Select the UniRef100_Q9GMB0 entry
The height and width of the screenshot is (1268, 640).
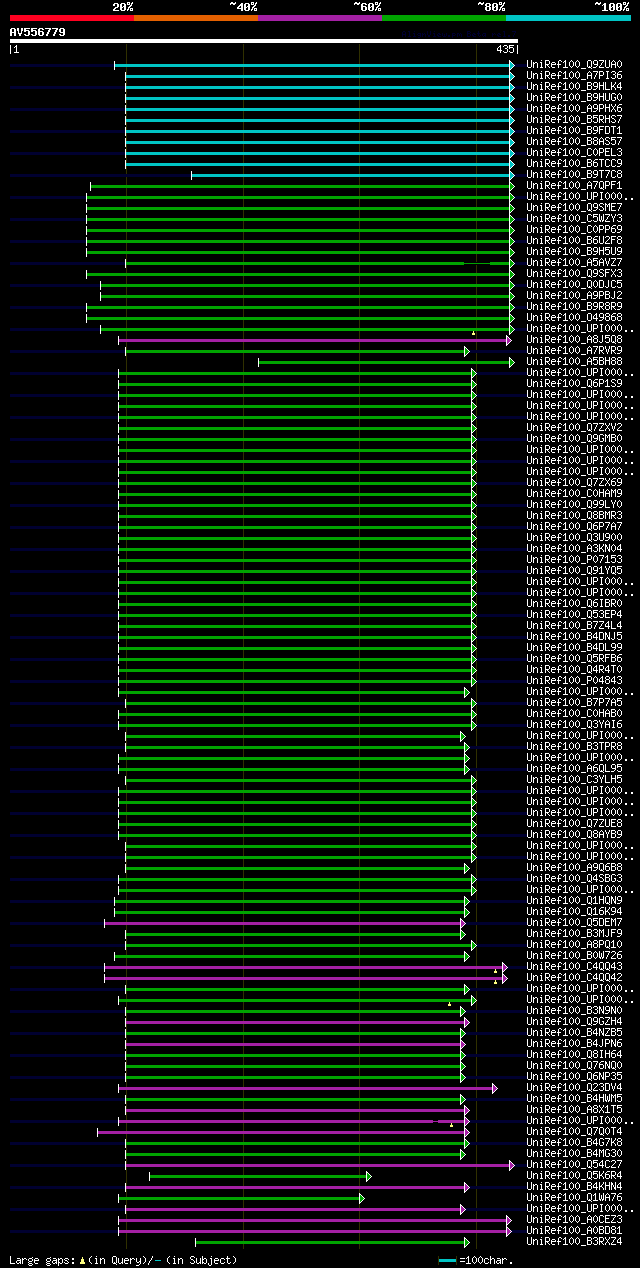pos(574,439)
